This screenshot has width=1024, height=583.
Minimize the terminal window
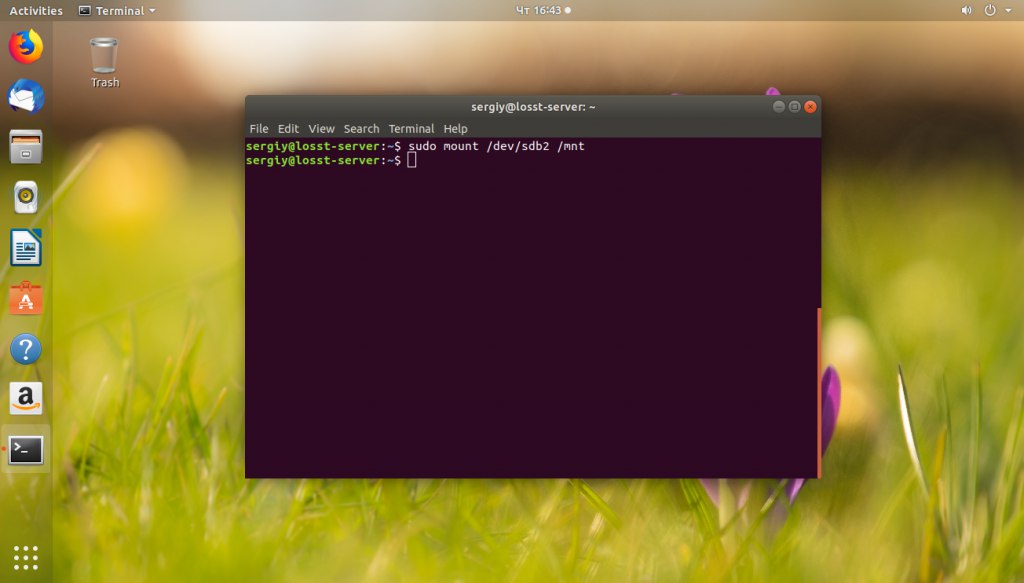tap(778, 106)
